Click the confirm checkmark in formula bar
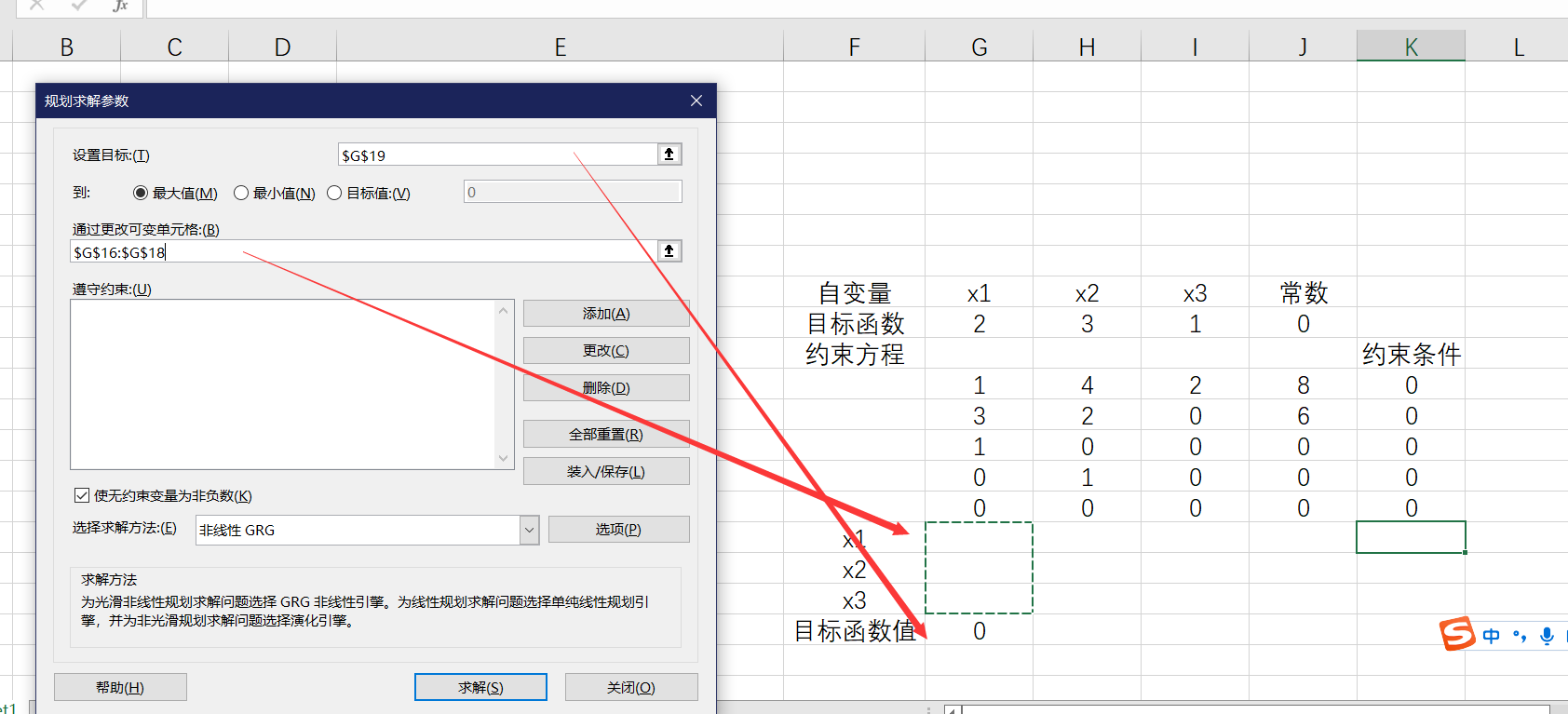 [79, 6]
